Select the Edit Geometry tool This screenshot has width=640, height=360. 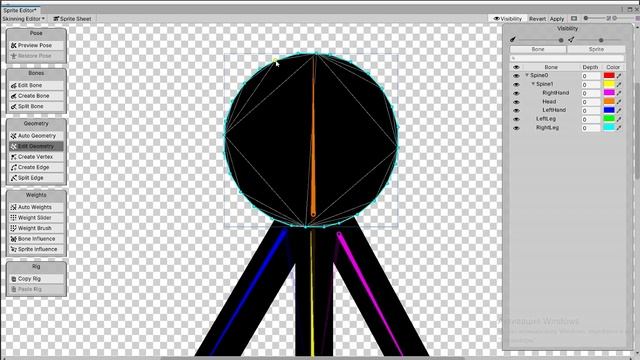pos(36,146)
